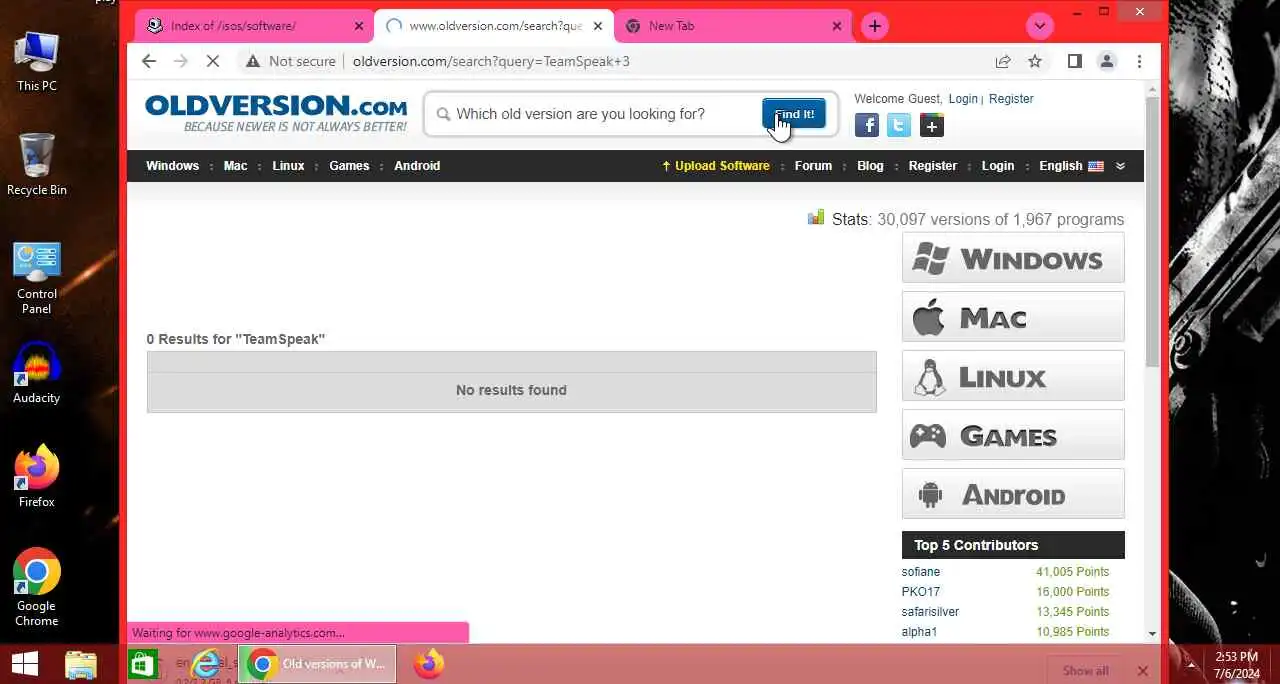This screenshot has height=684, width=1280.
Task: Open the Chrome side panel icon
Action: (1075, 61)
